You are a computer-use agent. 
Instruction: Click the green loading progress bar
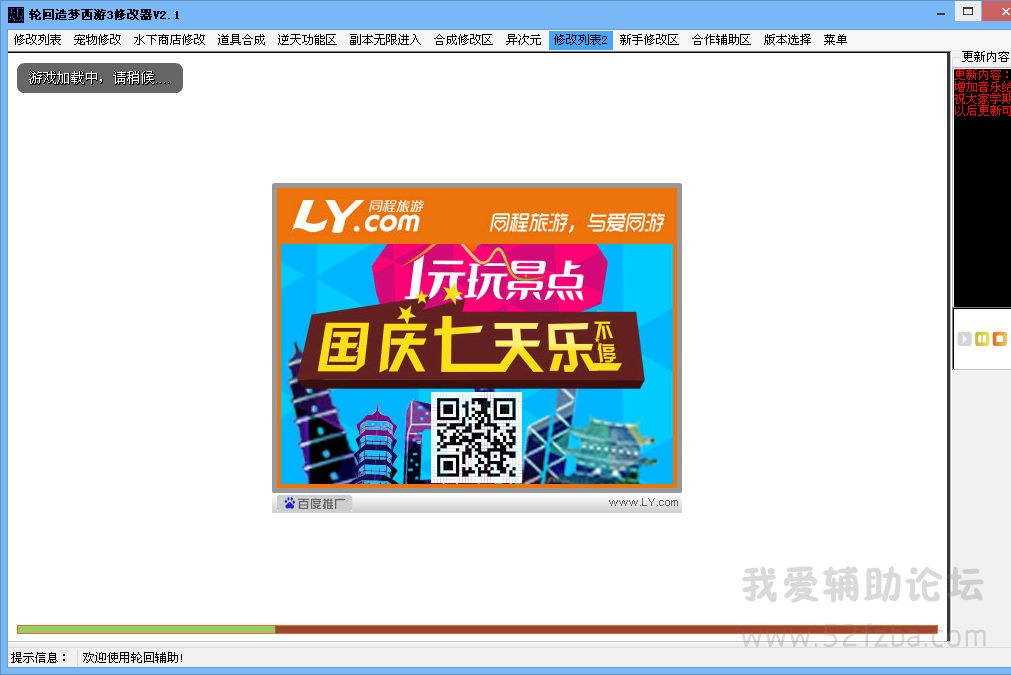pyautogui.click(x=146, y=629)
